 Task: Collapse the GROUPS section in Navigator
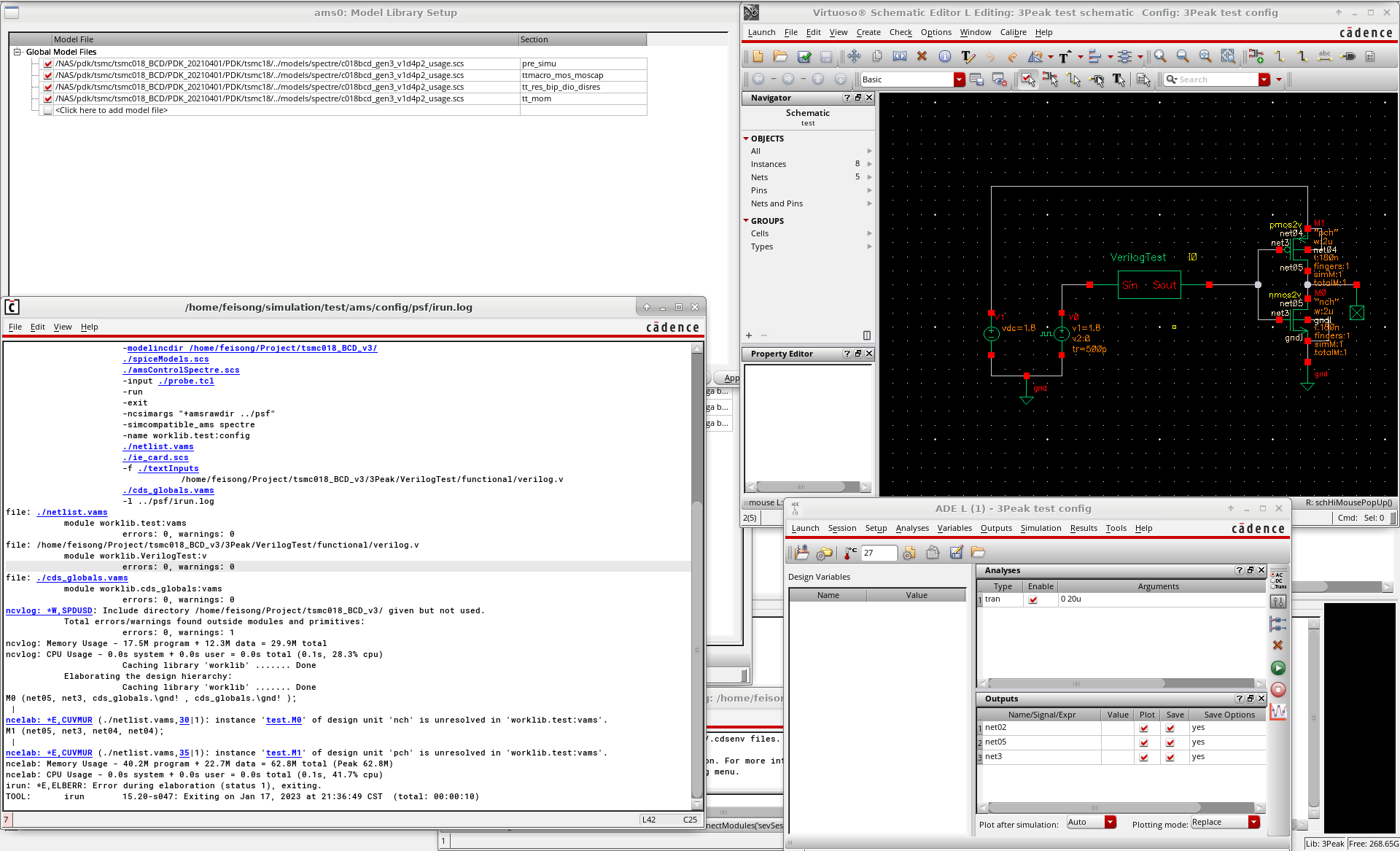[746, 221]
